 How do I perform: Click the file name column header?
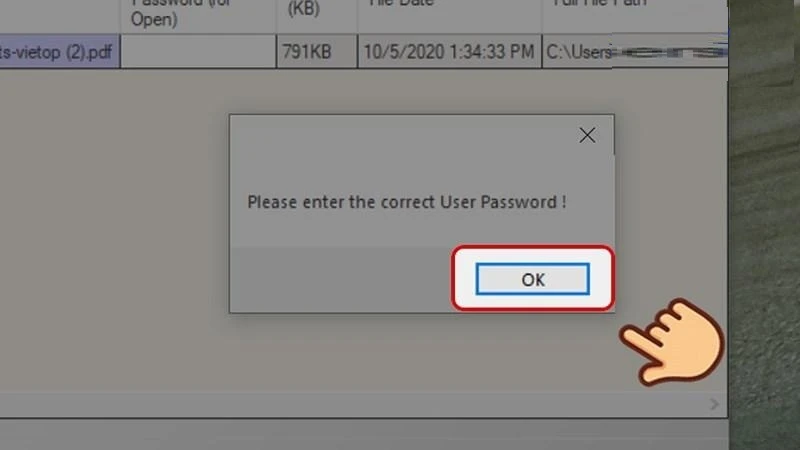[x=60, y=16]
